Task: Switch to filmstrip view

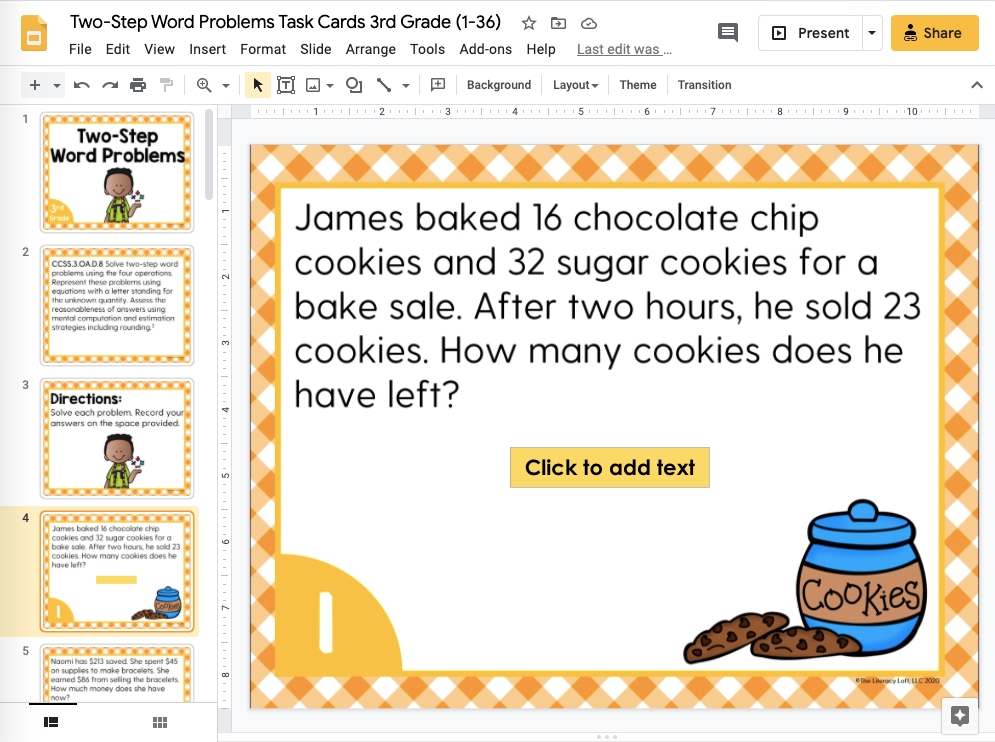Action: point(51,722)
